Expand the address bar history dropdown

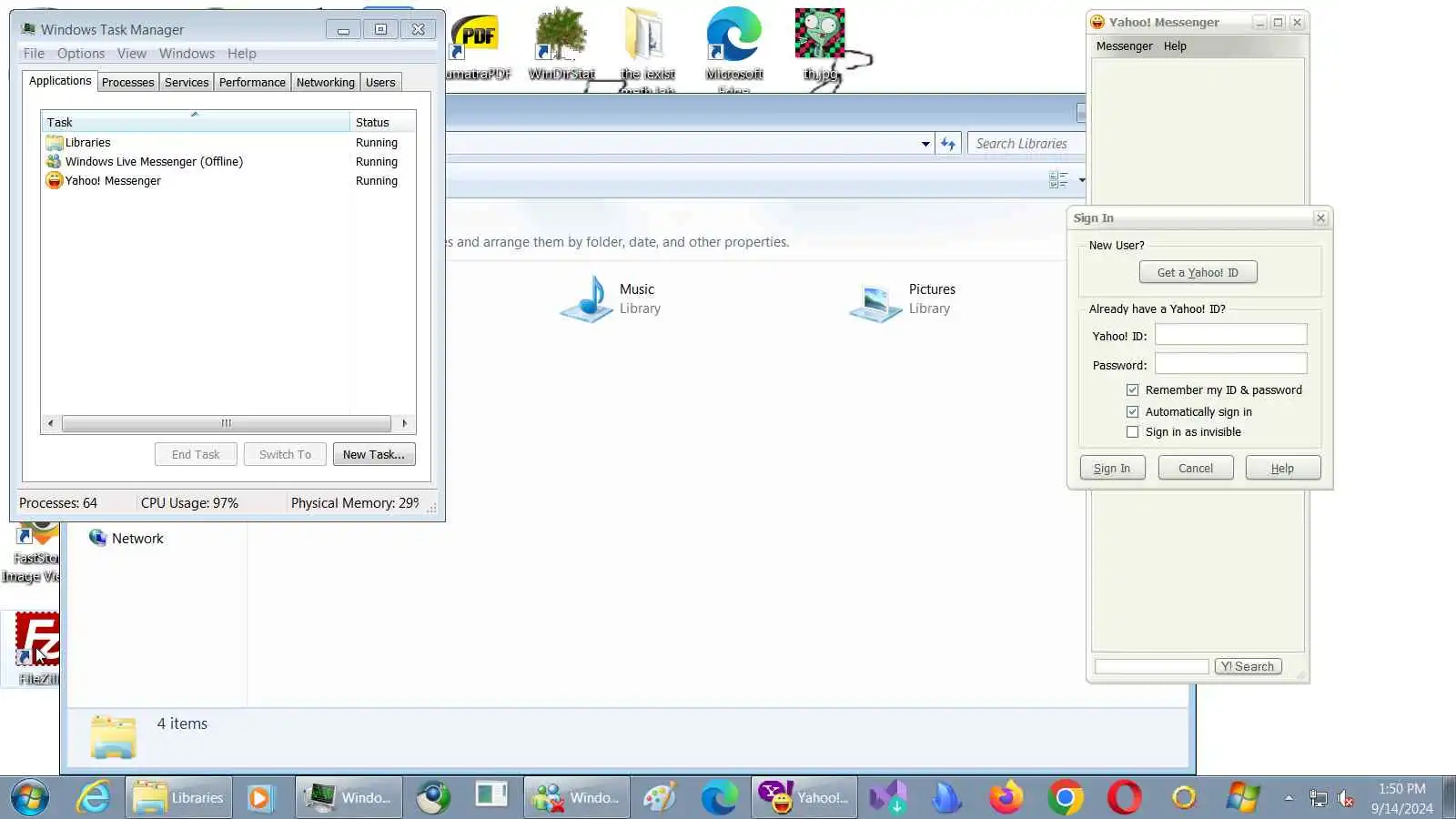pos(925,144)
